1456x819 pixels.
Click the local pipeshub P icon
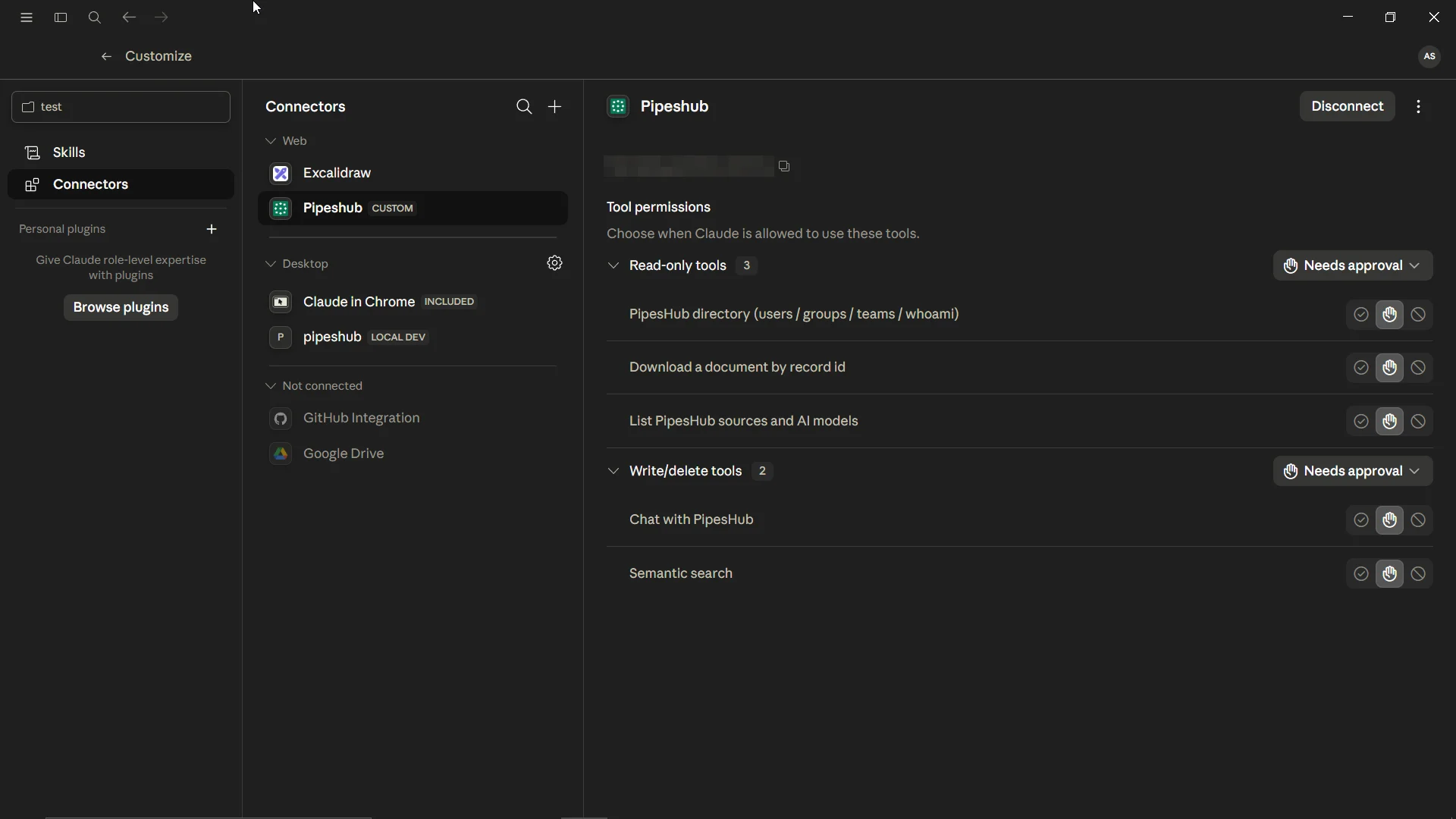[281, 337]
